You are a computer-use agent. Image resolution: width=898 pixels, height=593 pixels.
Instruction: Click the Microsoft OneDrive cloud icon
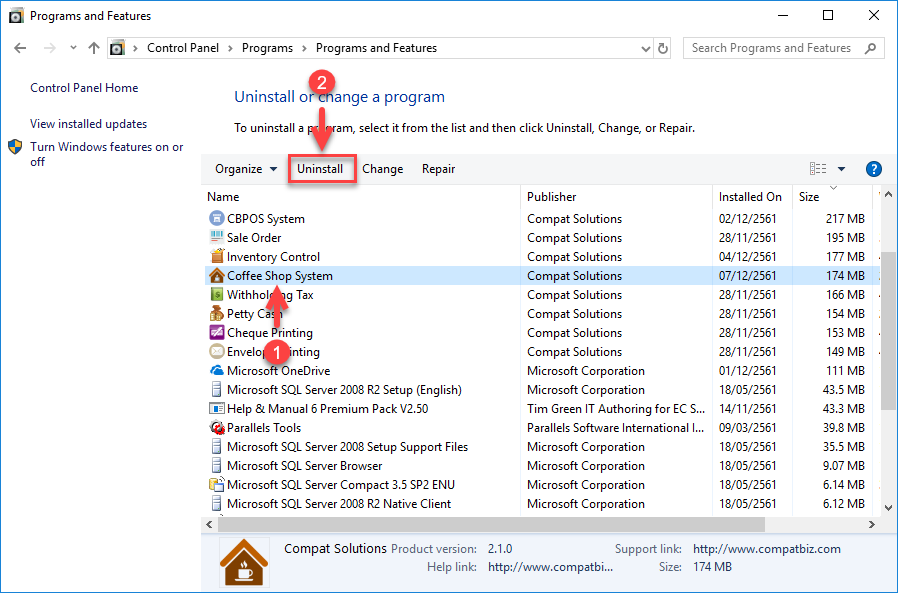216,371
